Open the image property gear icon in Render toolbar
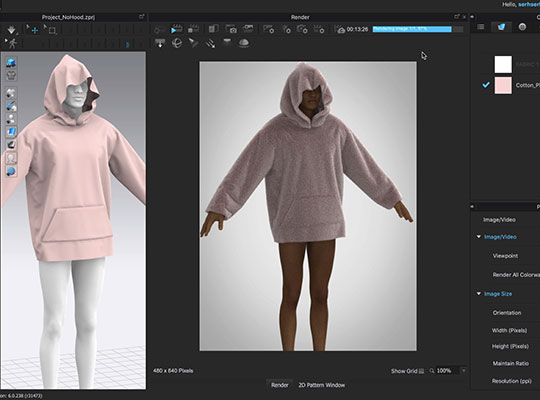 point(269,29)
